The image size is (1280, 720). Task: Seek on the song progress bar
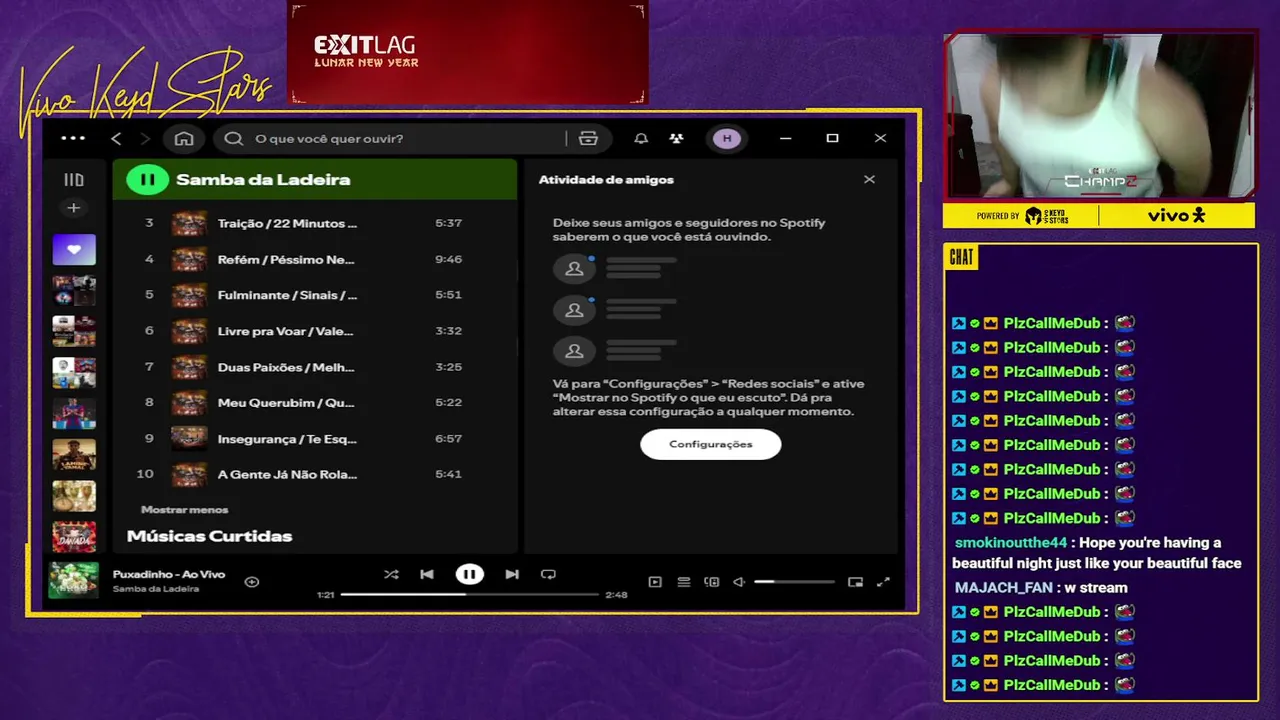(469, 594)
